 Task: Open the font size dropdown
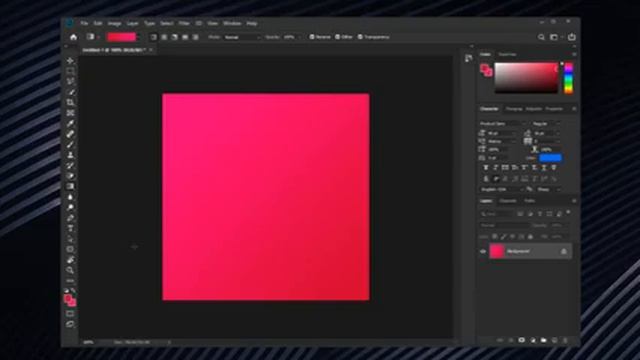502,133
